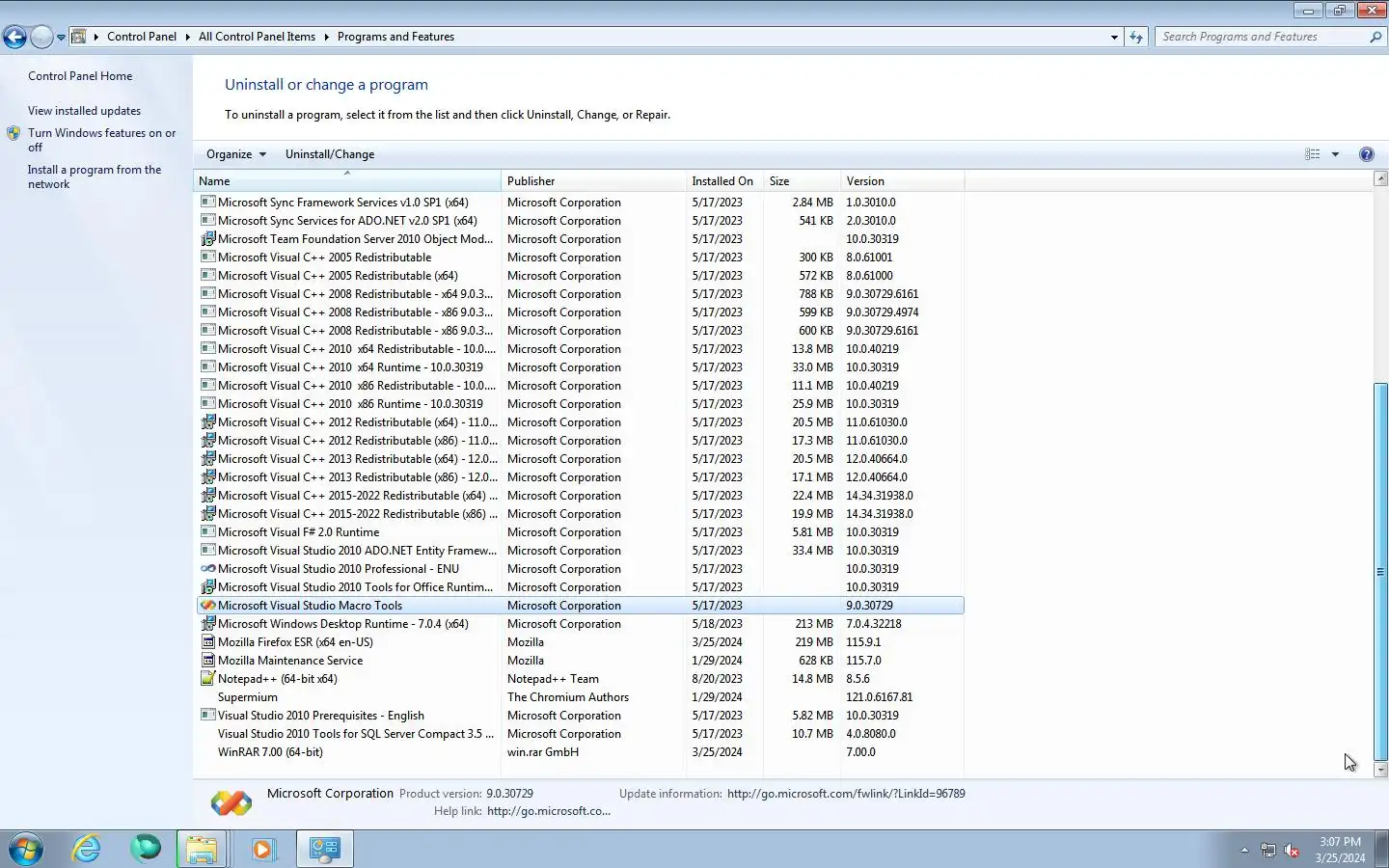Sort list by Name column header

[347, 181]
